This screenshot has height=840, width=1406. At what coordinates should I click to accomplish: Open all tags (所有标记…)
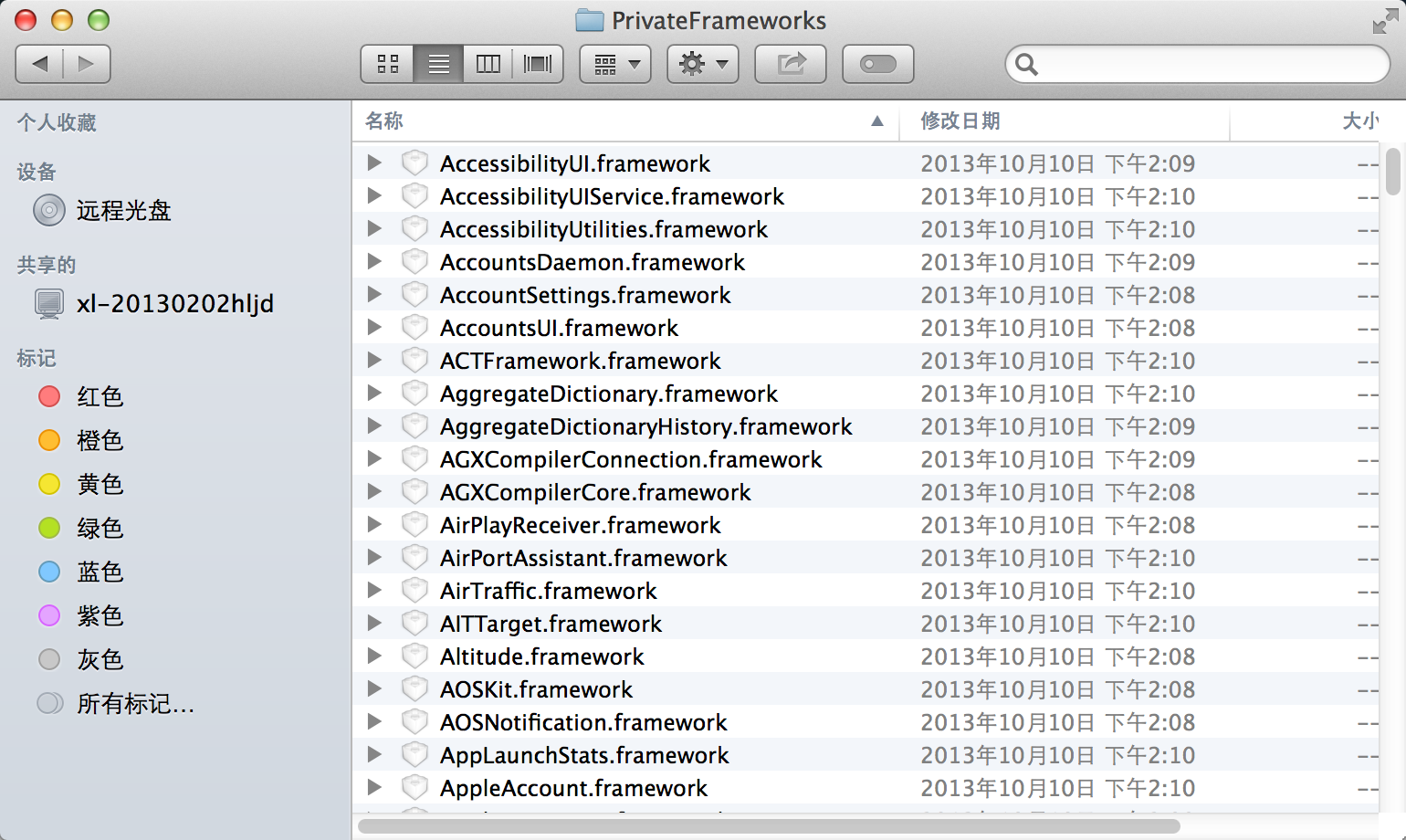(115, 703)
